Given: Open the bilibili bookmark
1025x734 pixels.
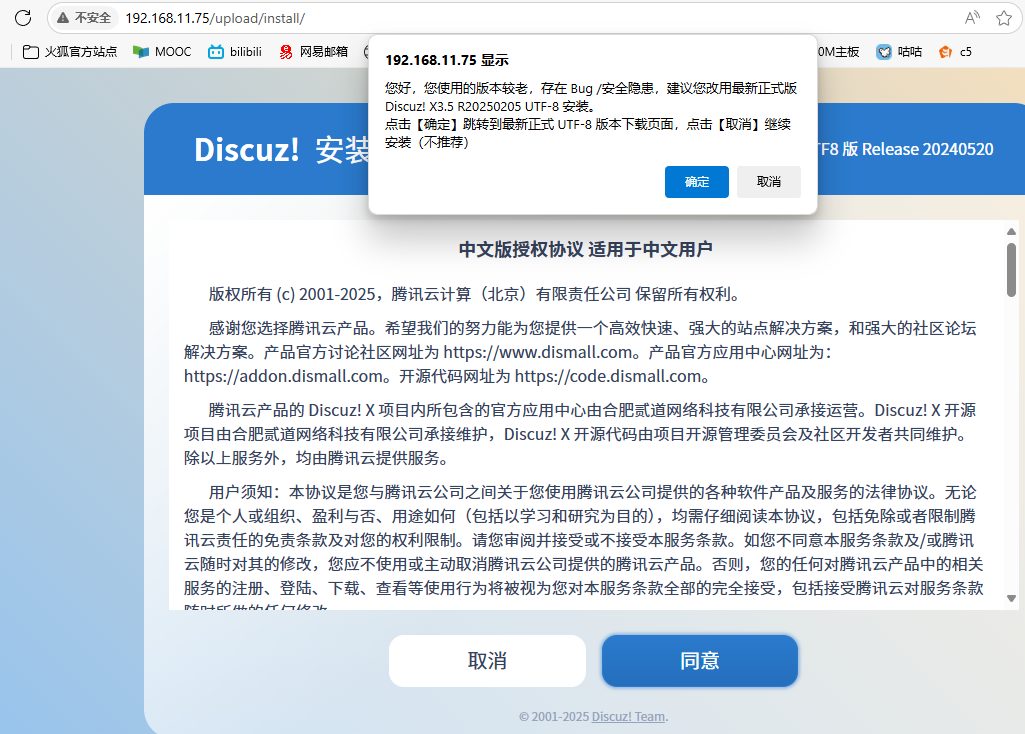Looking at the screenshot, I should point(235,52).
